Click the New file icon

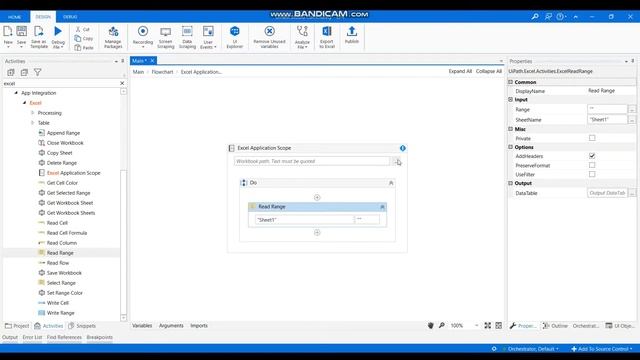(8, 31)
